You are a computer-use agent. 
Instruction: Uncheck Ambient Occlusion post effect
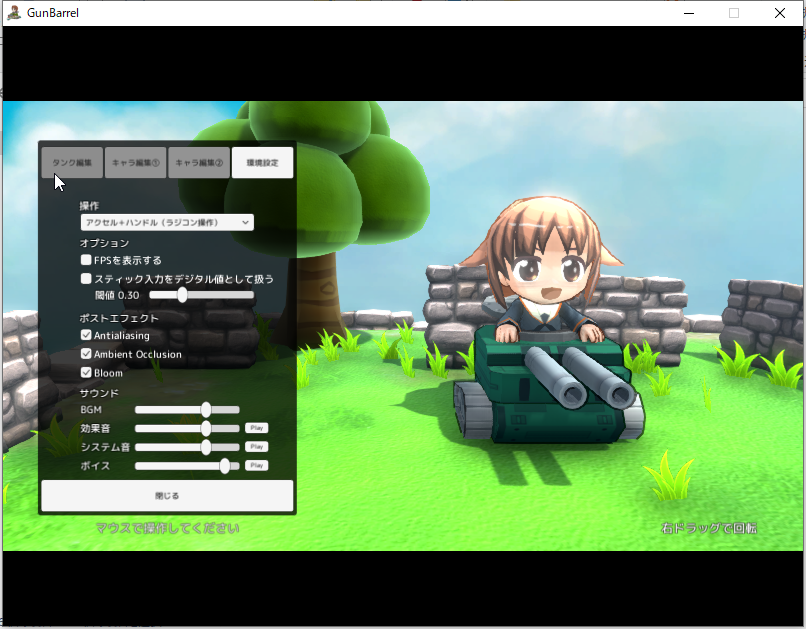click(x=86, y=354)
